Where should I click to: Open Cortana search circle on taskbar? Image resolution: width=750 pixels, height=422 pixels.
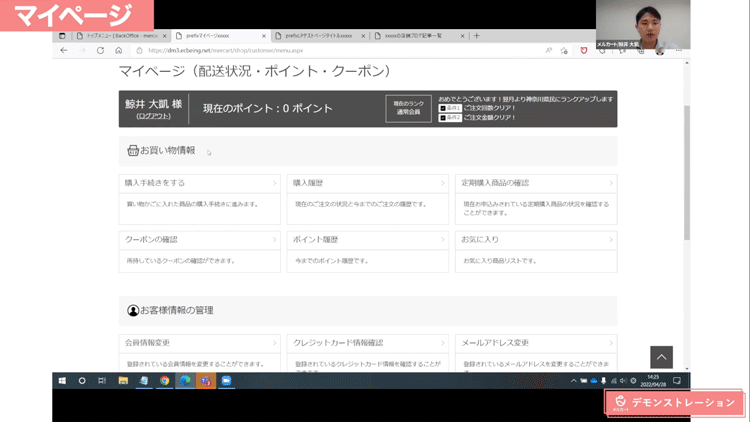[82, 381]
